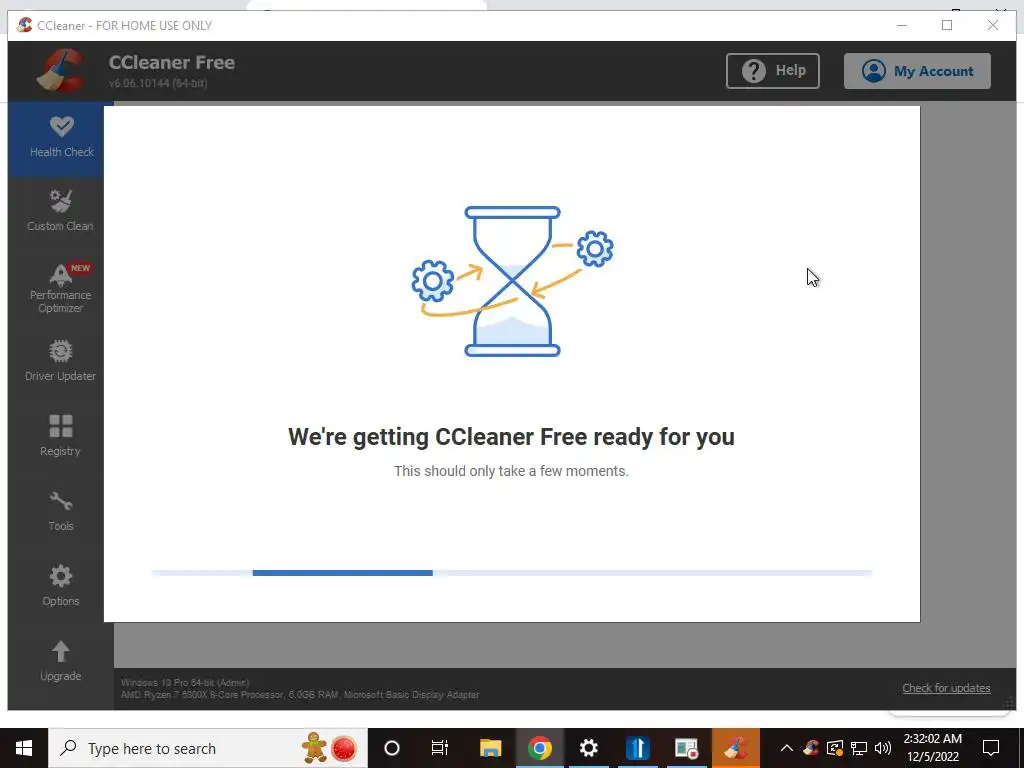1024x768 pixels.
Task: Open My Account
Action: (x=917, y=71)
